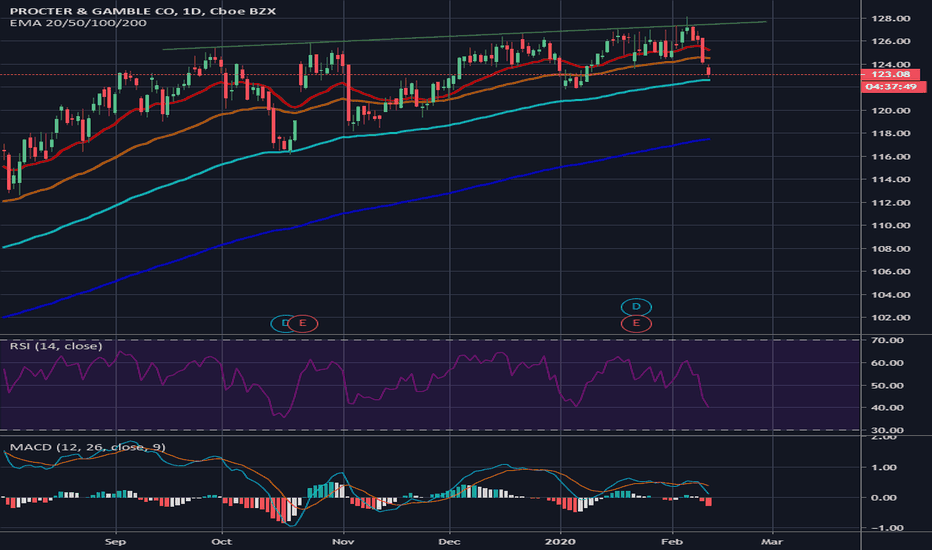932x550 pixels.
Task: Click the RSI 70.00 level label
Action: point(887,340)
